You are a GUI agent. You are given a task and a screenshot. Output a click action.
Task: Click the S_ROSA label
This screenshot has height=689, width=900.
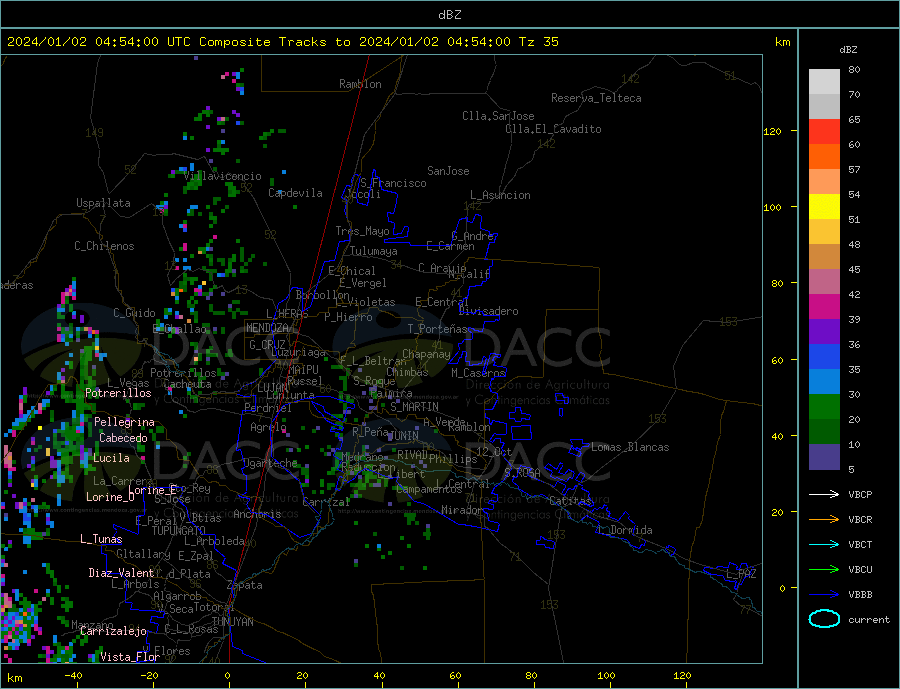pyautogui.click(x=522, y=473)
